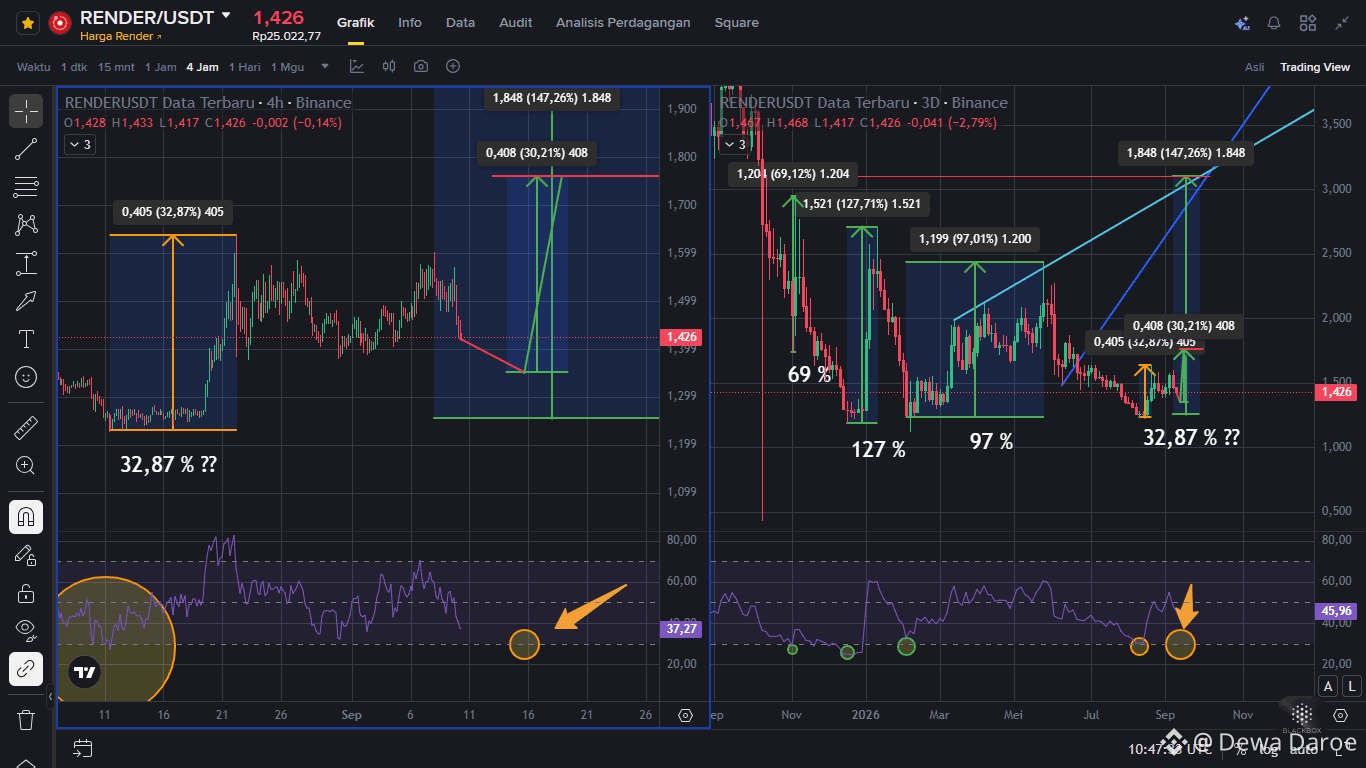Open the Analisis Perdagangan tab
This screenshot has height=768, width=1366.
pyautogui.click(x=623, y=22)
